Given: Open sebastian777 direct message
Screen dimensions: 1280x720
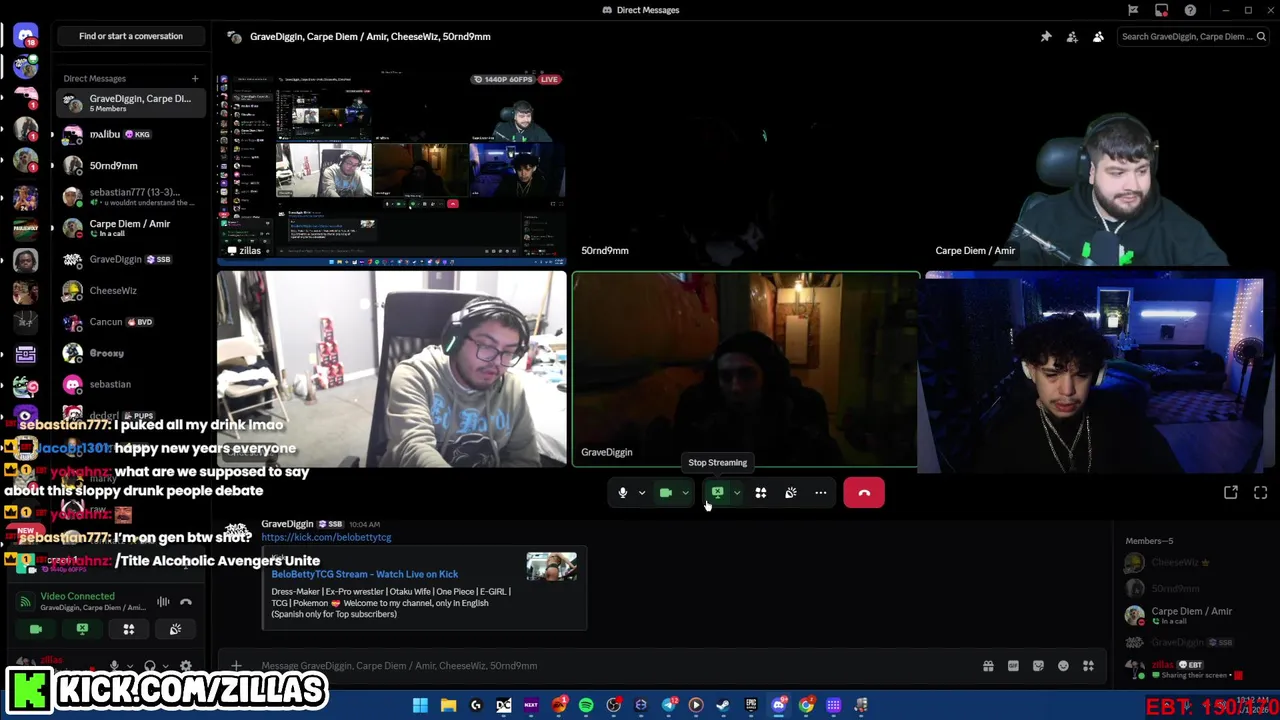Looking at the screenshot, I should click(131, 196).
